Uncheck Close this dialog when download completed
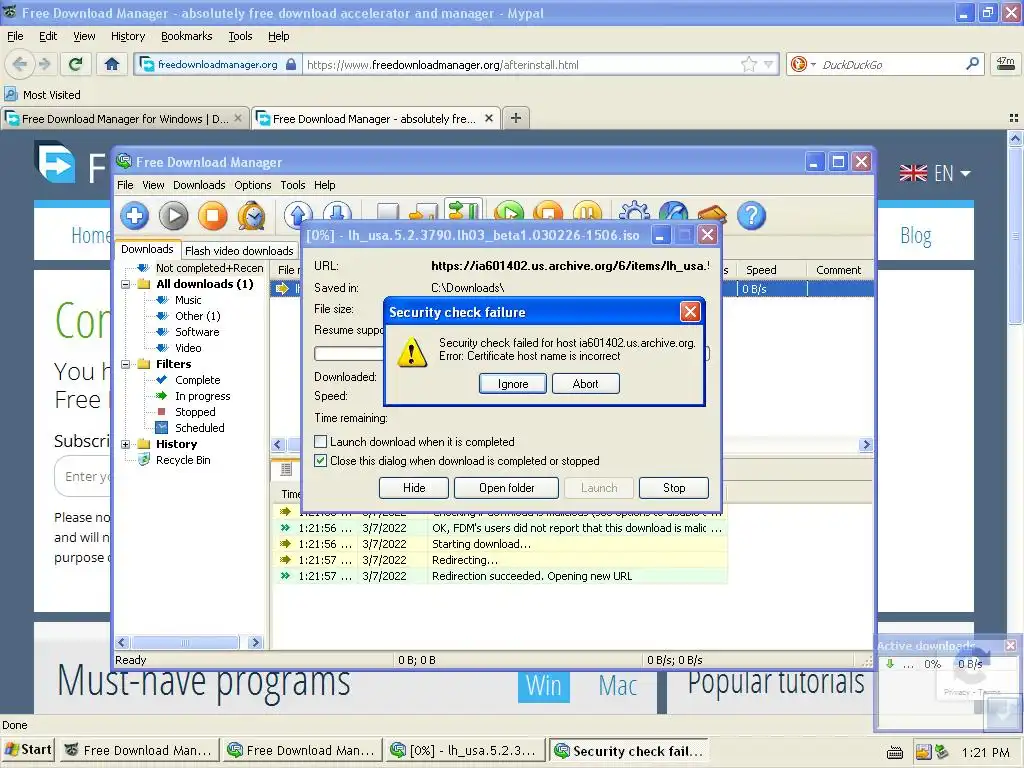The image size is (1024, 768). 321,460
